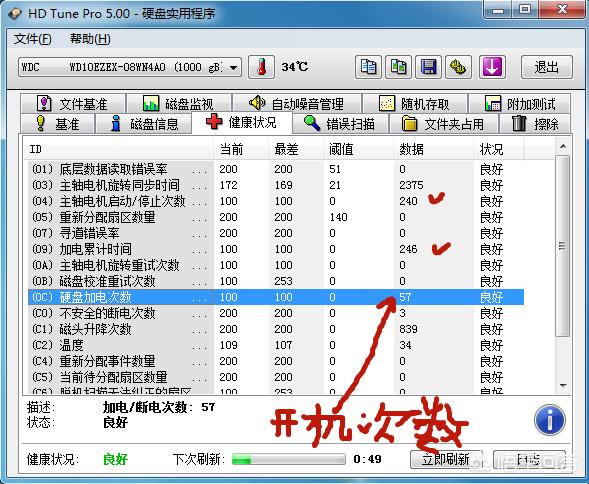Click the HD Tune title bar app icon
This screenshot has width=589, height=484.
(15, 14)
